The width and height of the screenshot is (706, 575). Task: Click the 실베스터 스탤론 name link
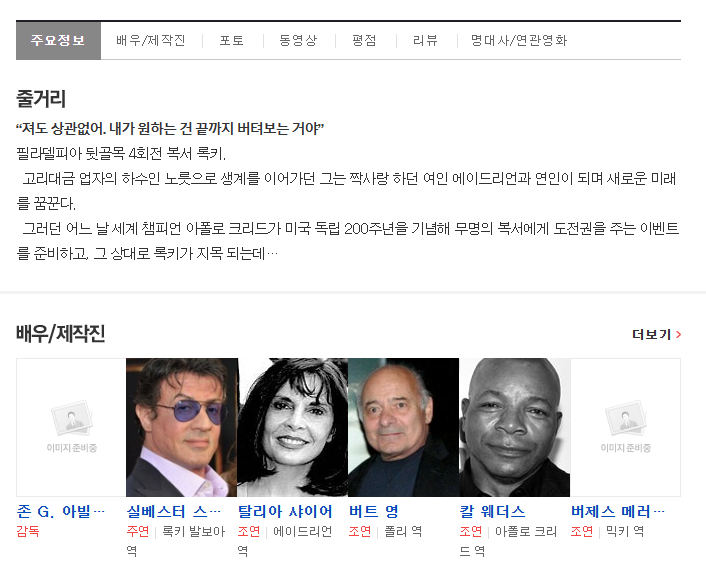click(x=174, y=511)
